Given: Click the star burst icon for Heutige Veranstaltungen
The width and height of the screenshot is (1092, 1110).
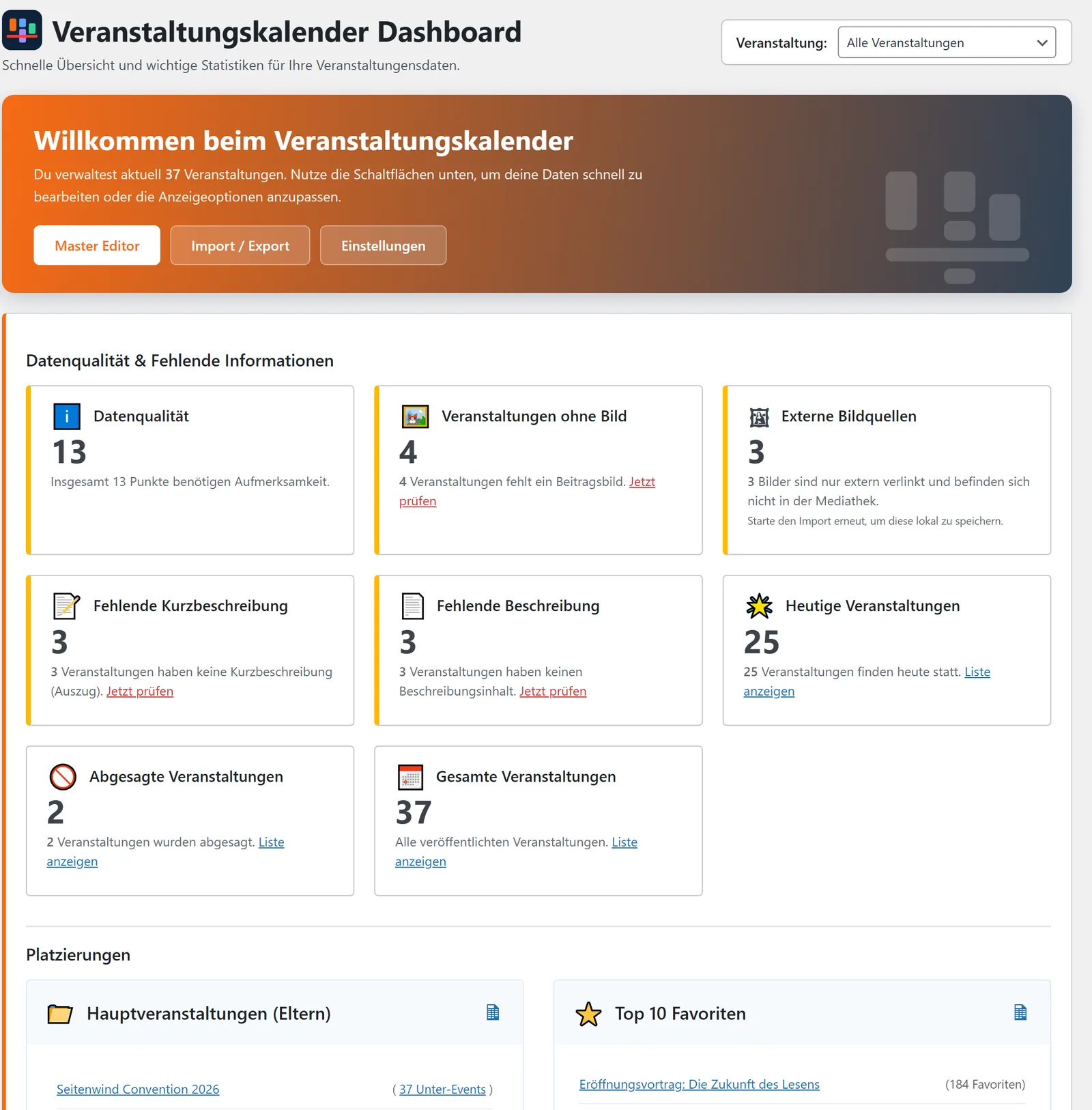Looking at the screenshot, I should point(759,606).
